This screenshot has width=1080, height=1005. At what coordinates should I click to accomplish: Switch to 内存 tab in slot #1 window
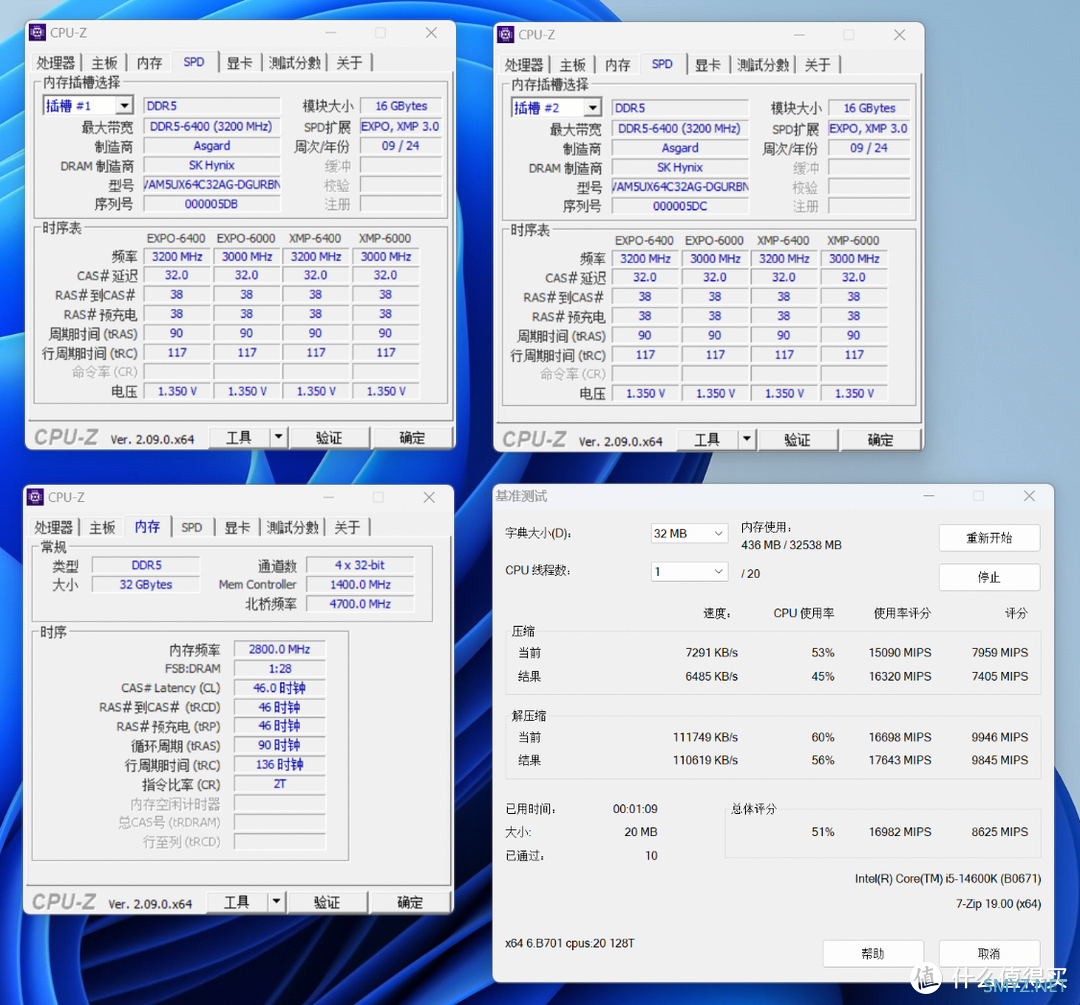coord(149,63)
